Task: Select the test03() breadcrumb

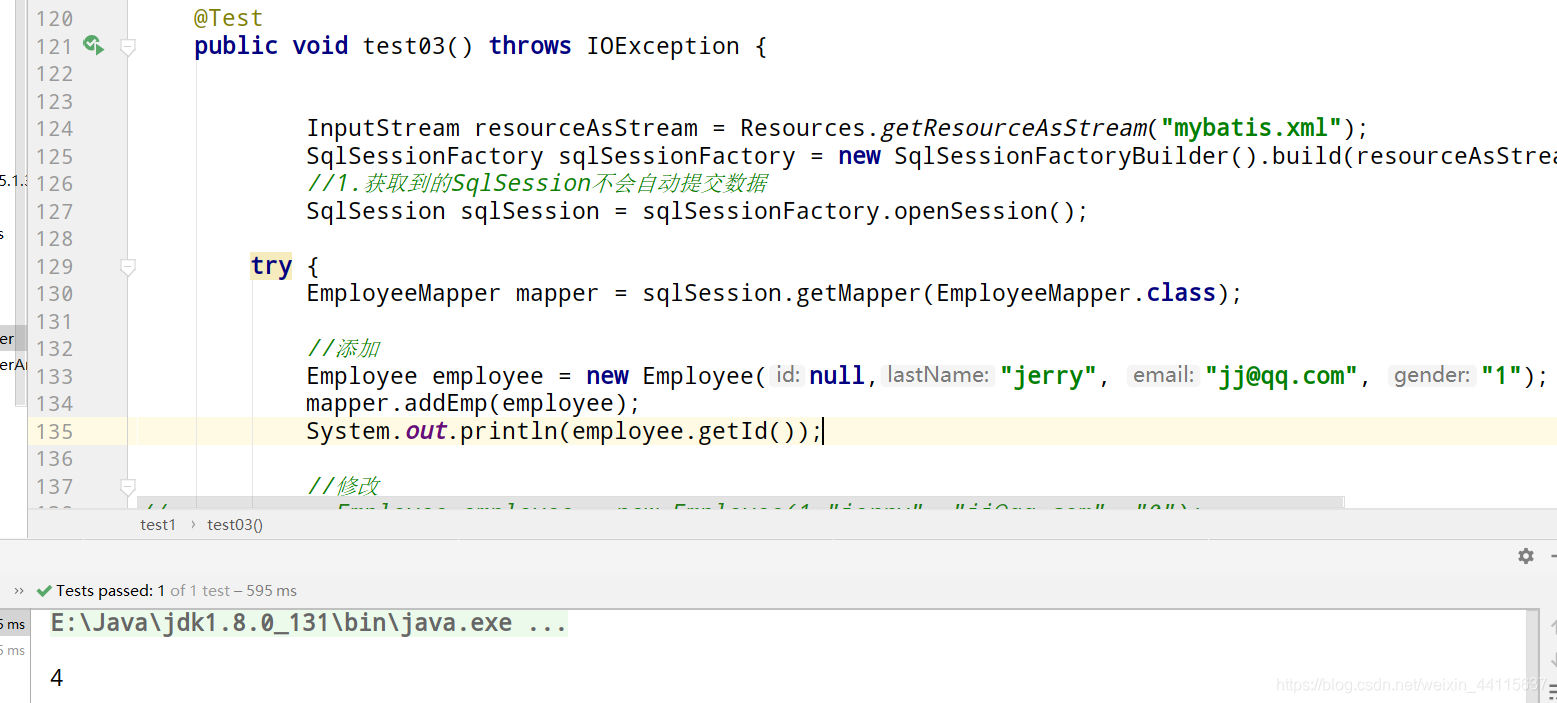Action: (235, 524)
